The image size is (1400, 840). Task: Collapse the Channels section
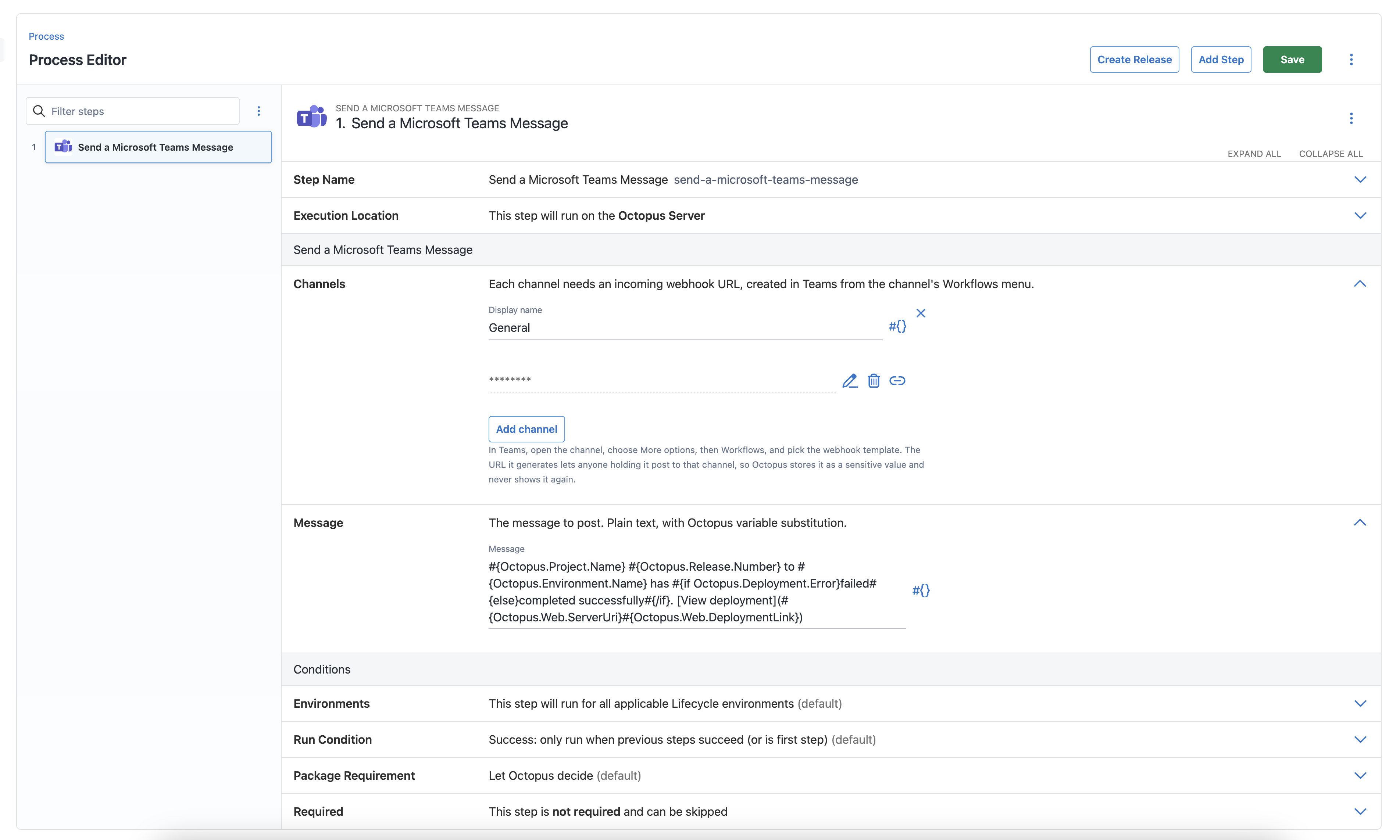[x=1360, y=284]
